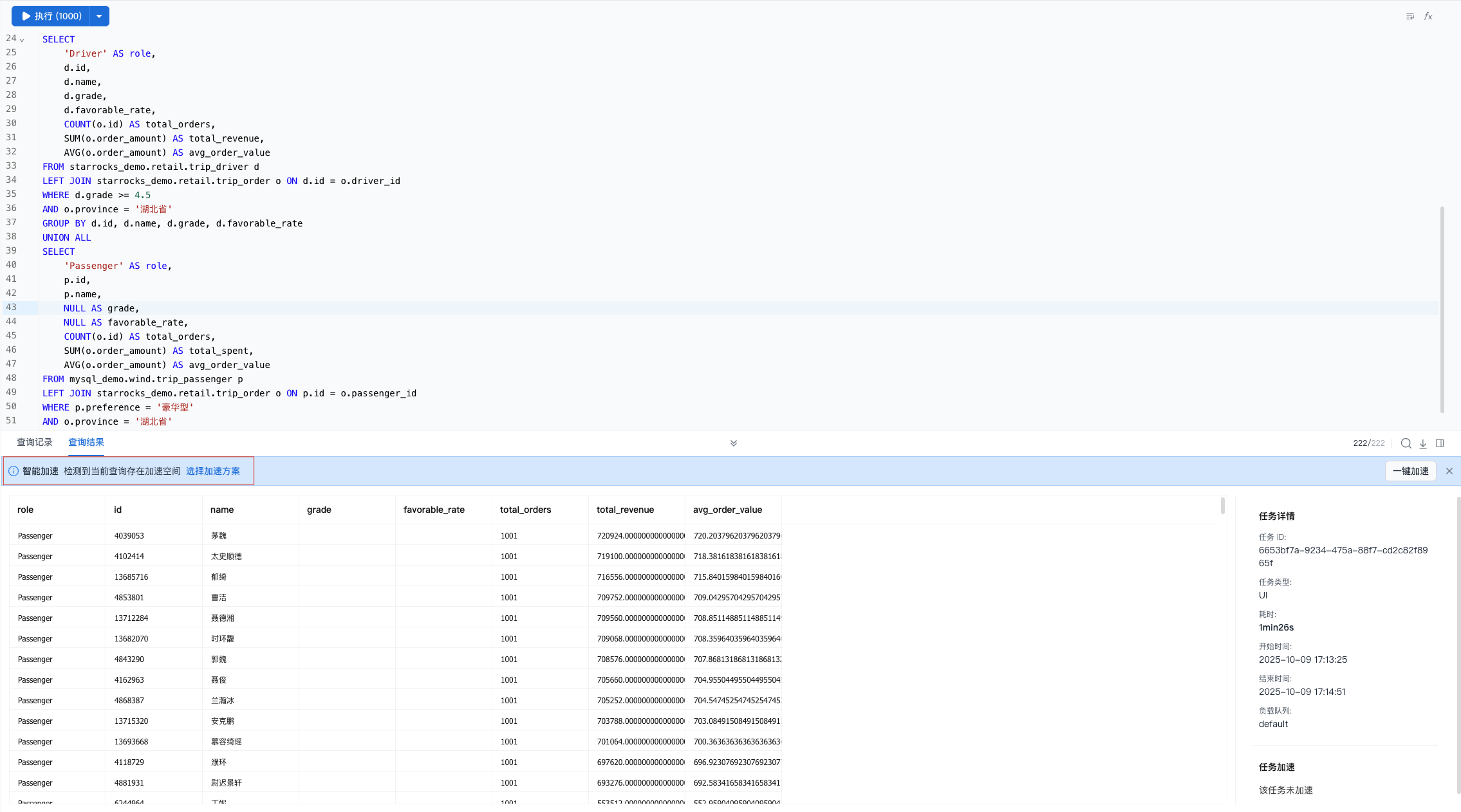Image resolution: width=1461 pixels, height=812 pixels.
Task: Click the info icon beside 智能加速
Action: pyautogui.click(x=14, y=471)
